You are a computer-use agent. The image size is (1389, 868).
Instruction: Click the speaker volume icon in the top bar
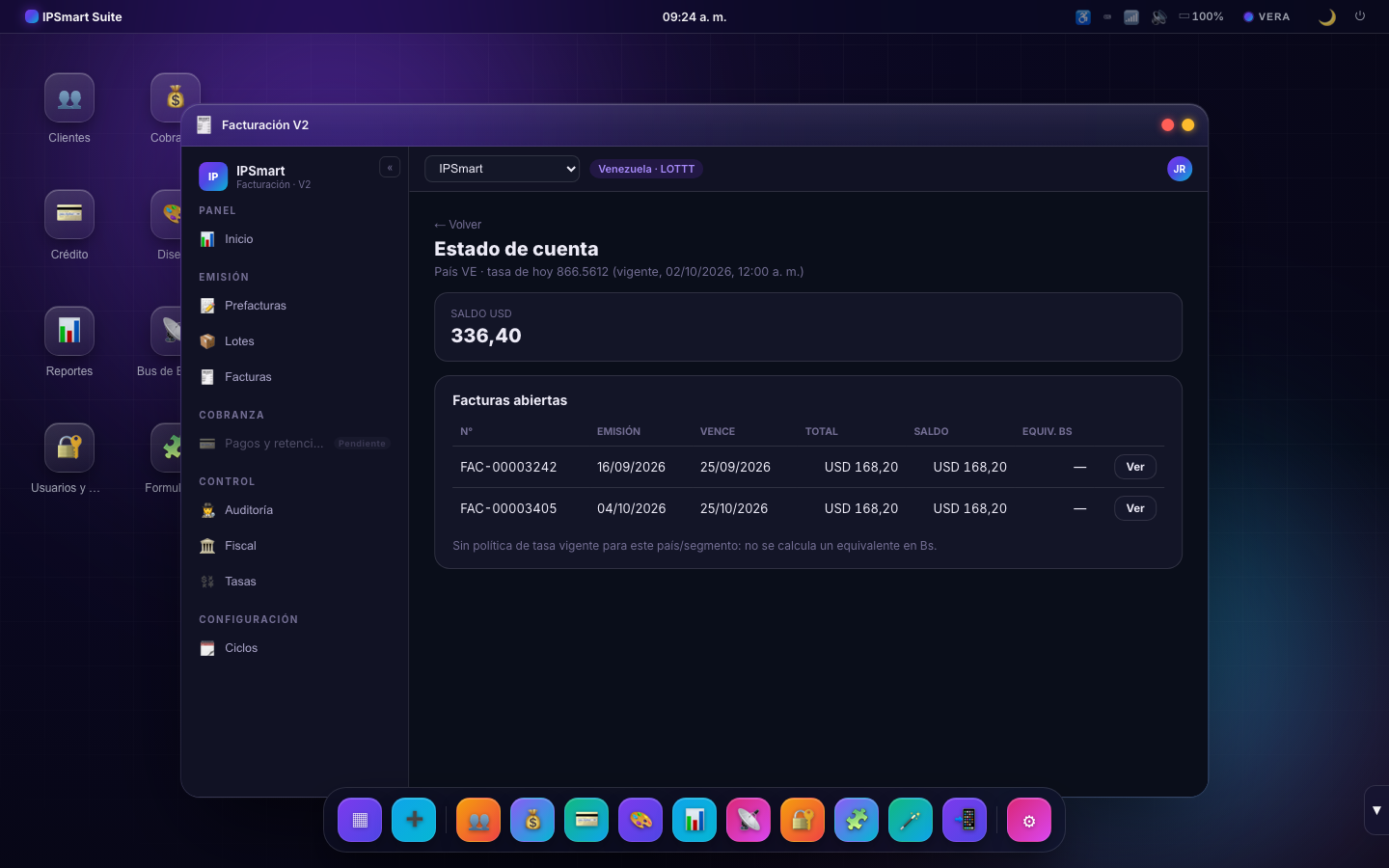[x=1158, y=16]
